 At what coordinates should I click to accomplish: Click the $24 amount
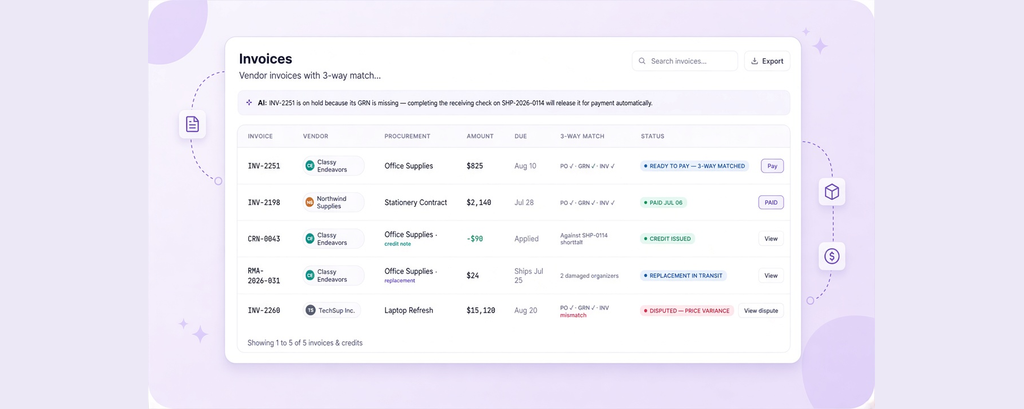[x=473, y=275]
